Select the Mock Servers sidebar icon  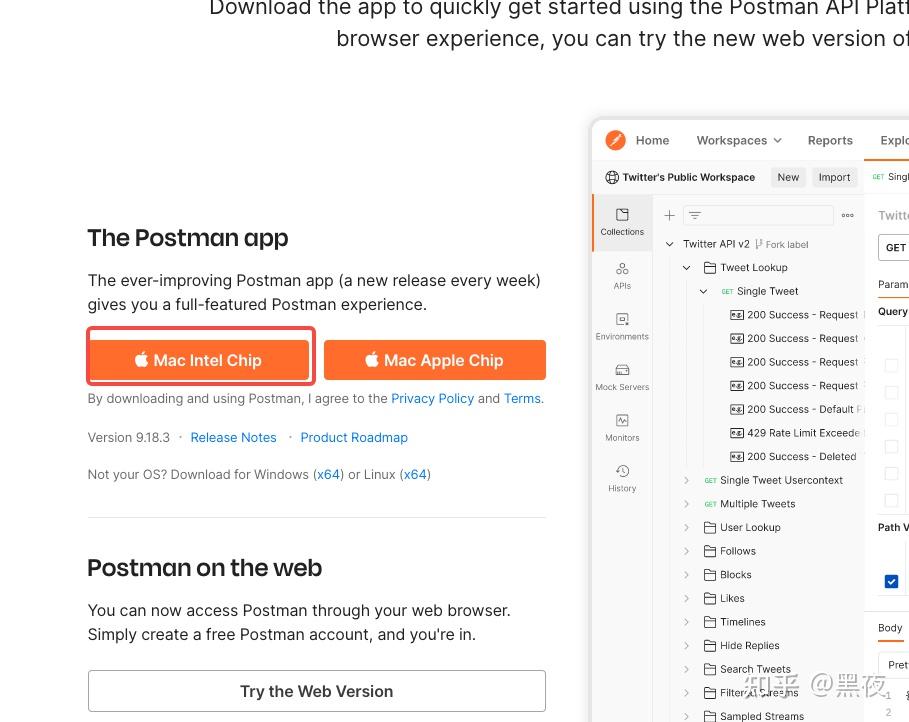pos(622,377)
